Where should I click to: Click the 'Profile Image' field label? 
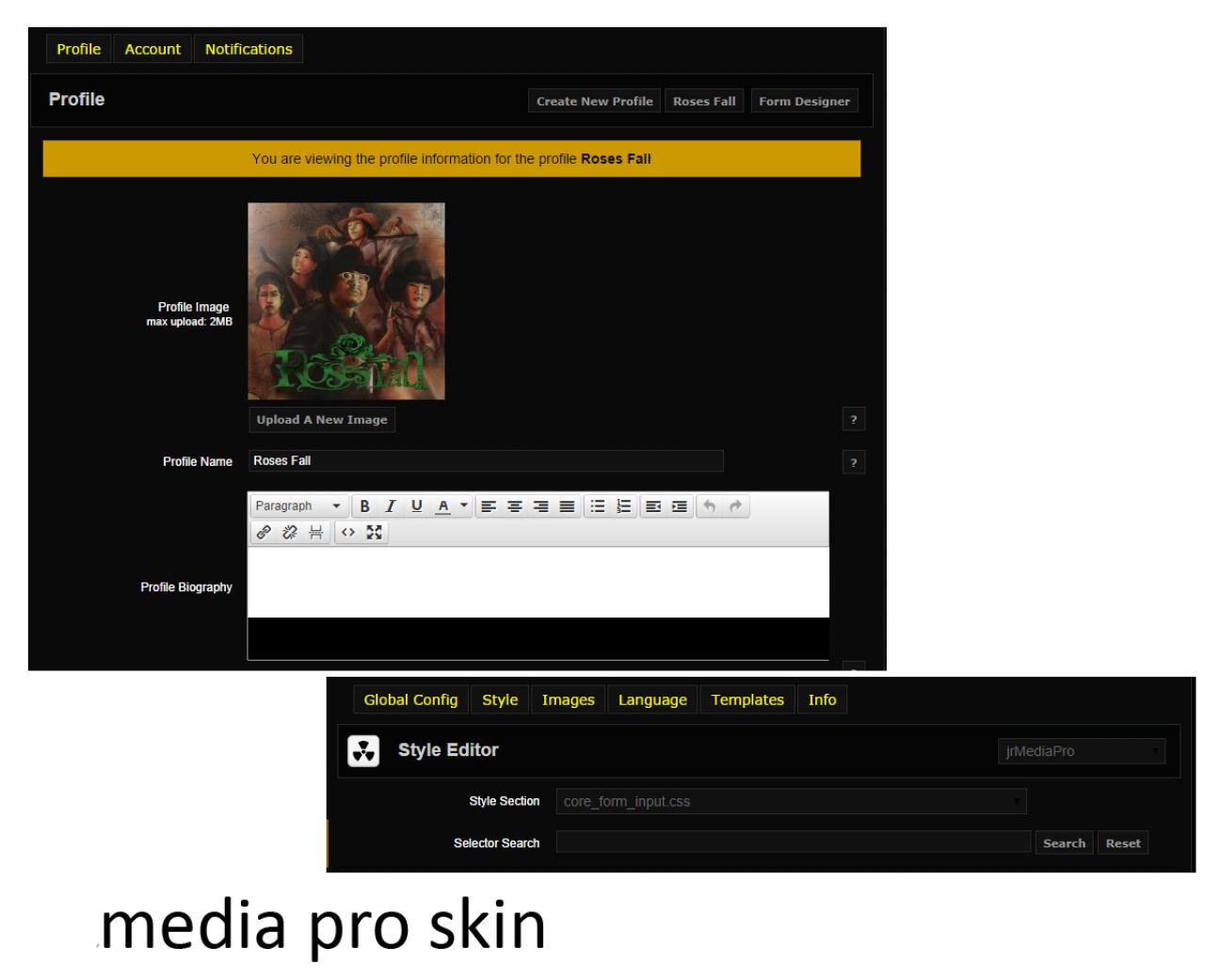coord(193,307)
